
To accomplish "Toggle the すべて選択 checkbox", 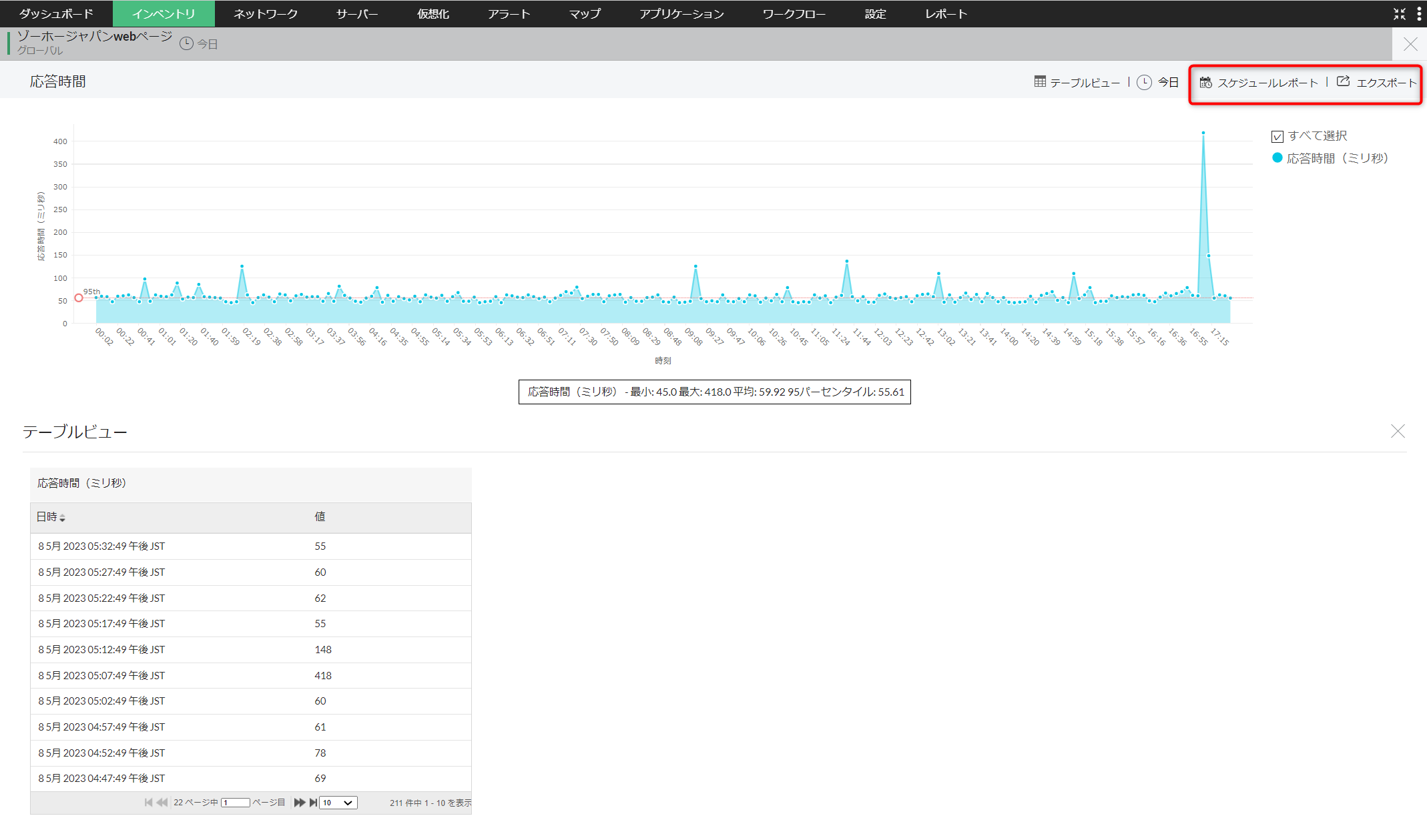I will click(x=1277, y=136).
